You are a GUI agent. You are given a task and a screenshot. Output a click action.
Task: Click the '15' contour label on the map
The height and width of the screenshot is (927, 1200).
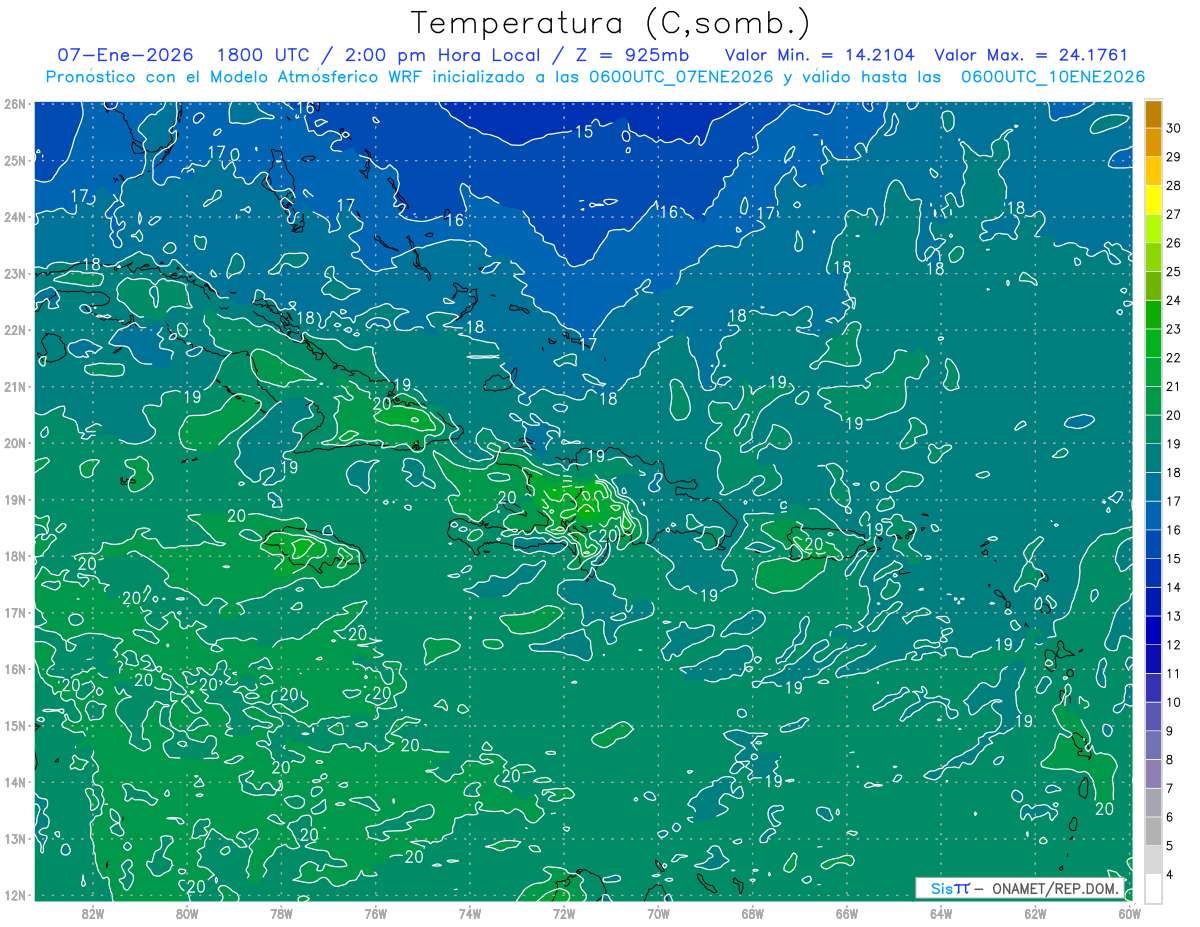584,132
